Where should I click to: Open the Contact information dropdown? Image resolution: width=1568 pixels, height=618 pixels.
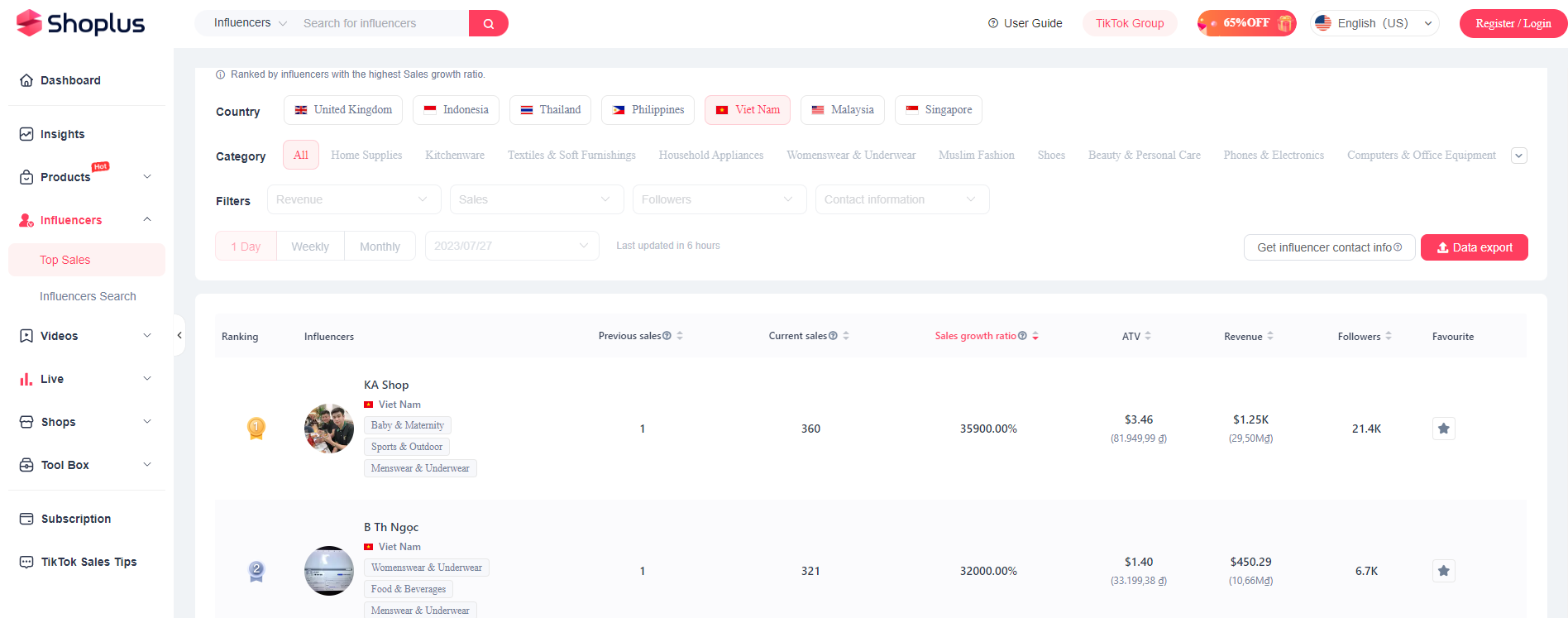902,199
